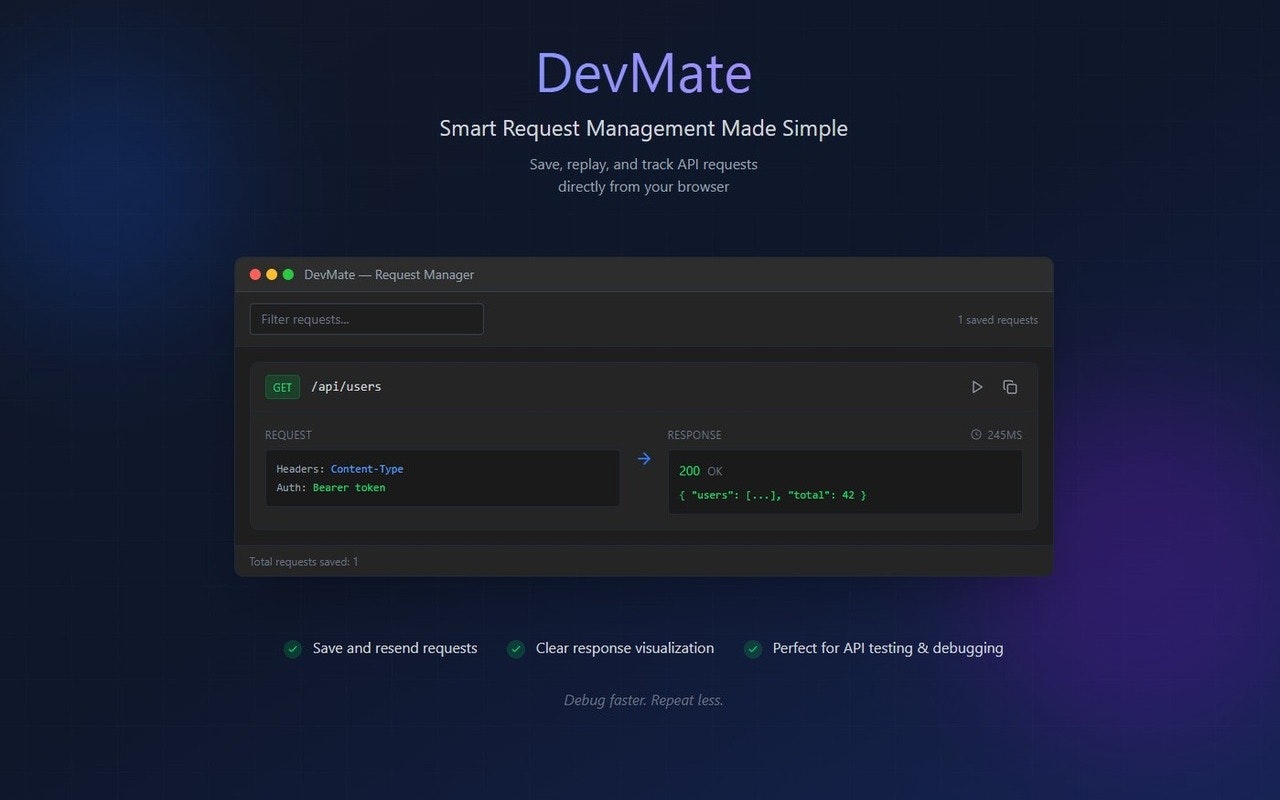This screenshot has height=800, width=1280.
Task: Select the DevMate — Request Manager title bar
Action: point(389,274)
